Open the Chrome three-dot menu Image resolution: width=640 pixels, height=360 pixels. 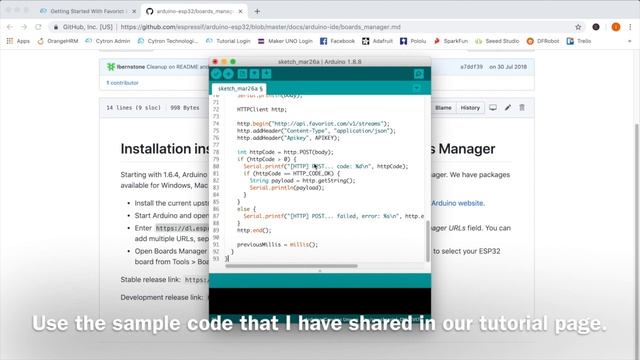point(630,27)
